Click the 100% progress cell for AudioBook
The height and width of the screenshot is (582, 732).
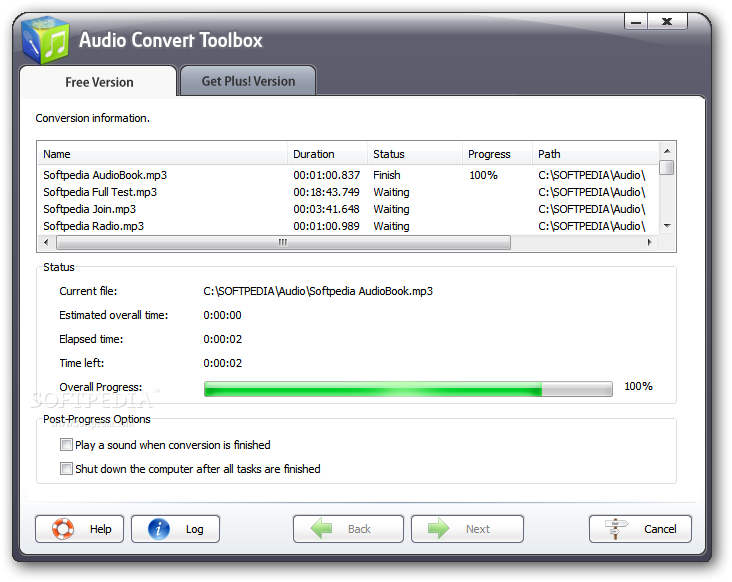(x=483, y=175)
